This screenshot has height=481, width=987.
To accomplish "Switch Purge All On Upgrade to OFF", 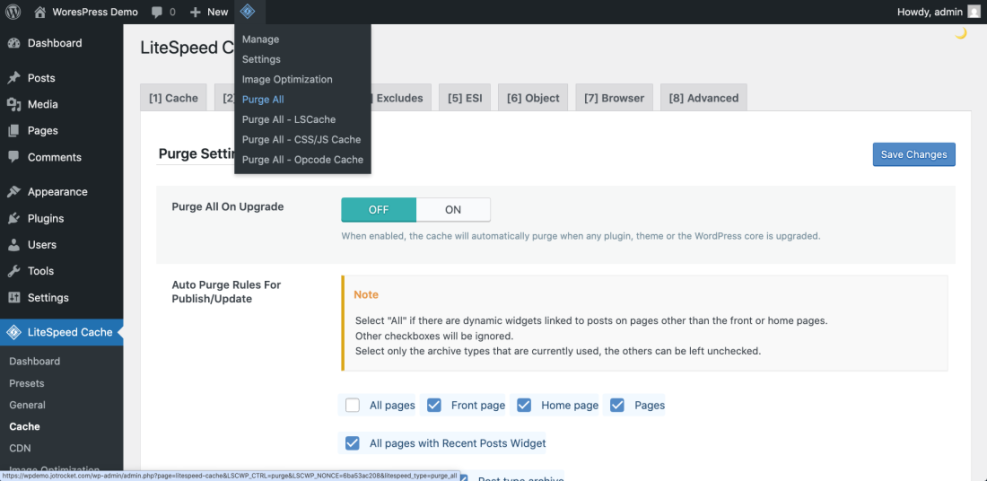I will (x=378, y=210).
